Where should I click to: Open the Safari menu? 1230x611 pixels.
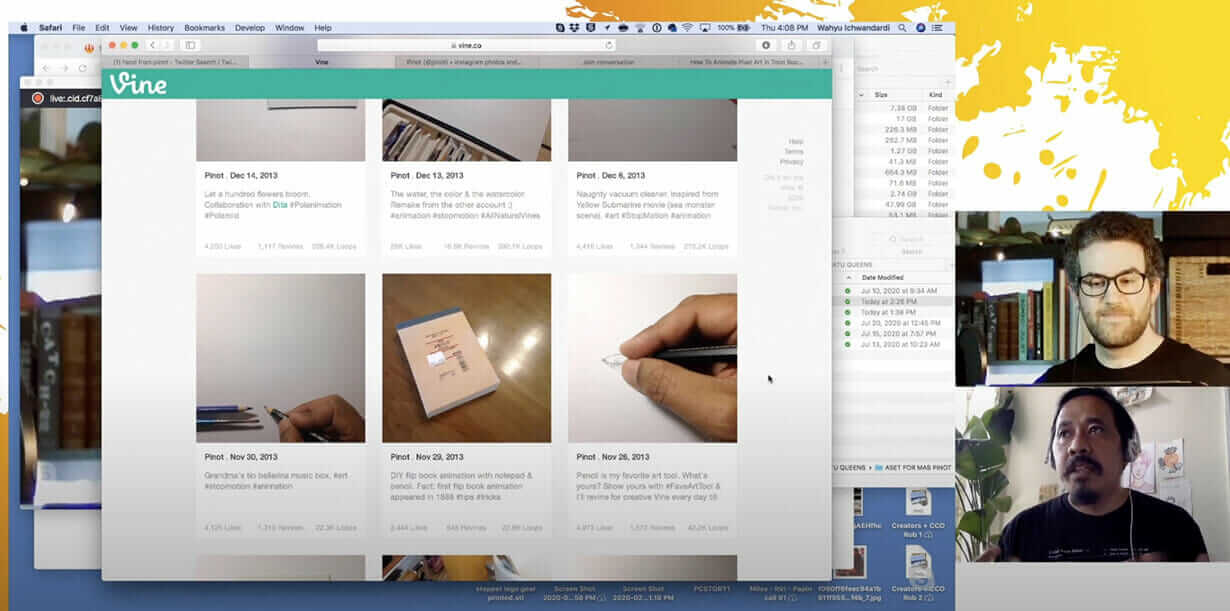(x=50, y=28)
